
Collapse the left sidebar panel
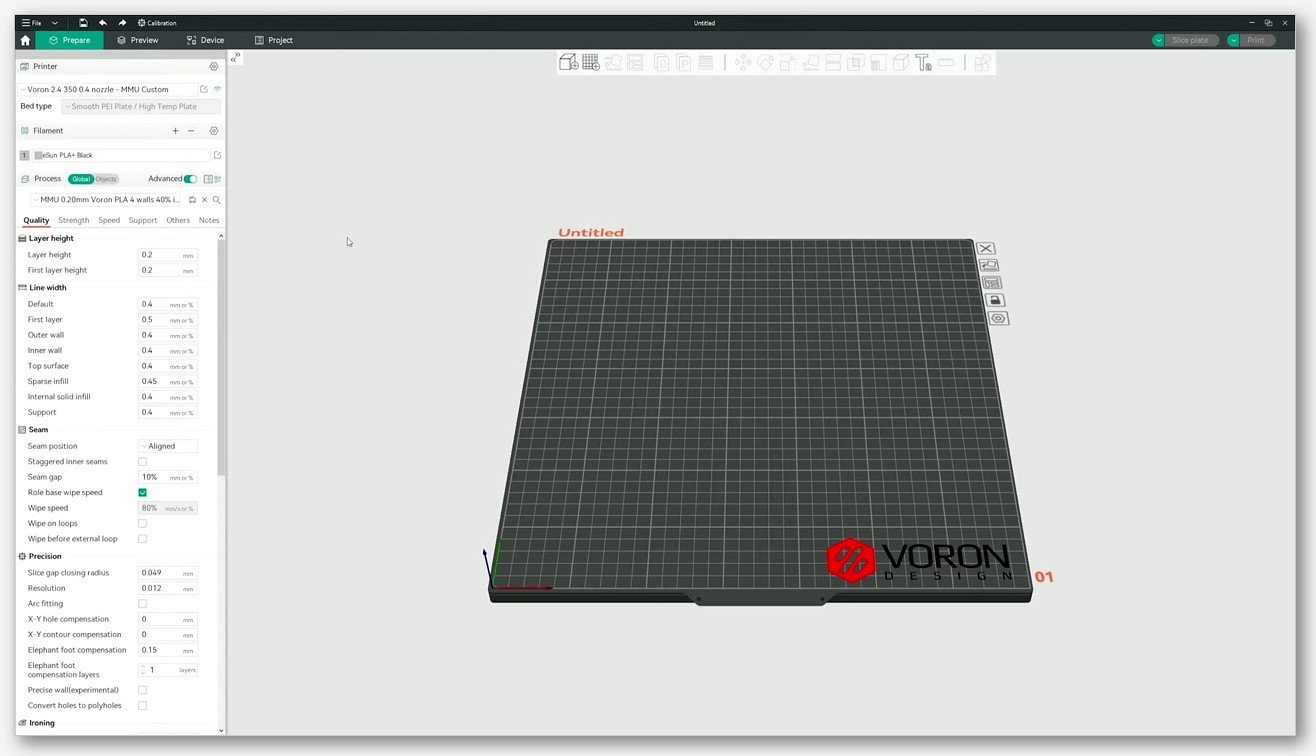pos(236,57)
